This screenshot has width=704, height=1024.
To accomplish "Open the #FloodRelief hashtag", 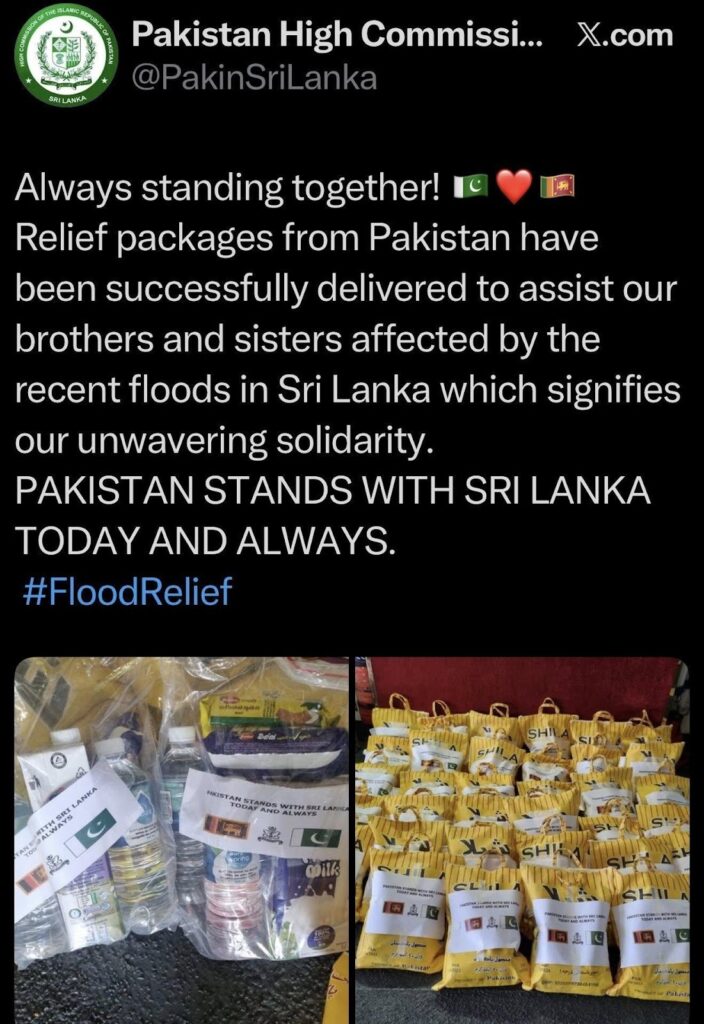I will coord(127,591).
